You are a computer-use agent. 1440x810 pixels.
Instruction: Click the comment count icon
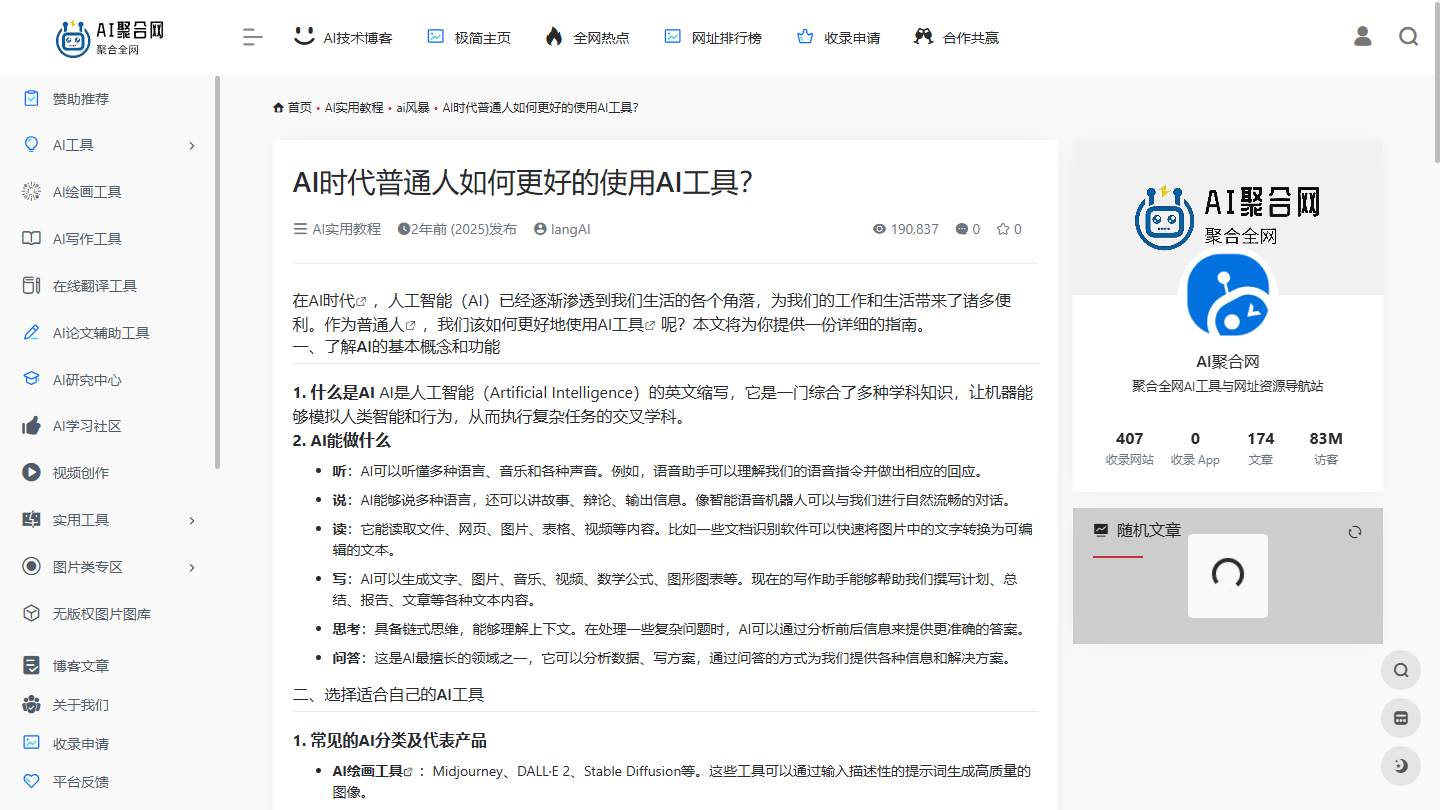[x=962, y=229]
